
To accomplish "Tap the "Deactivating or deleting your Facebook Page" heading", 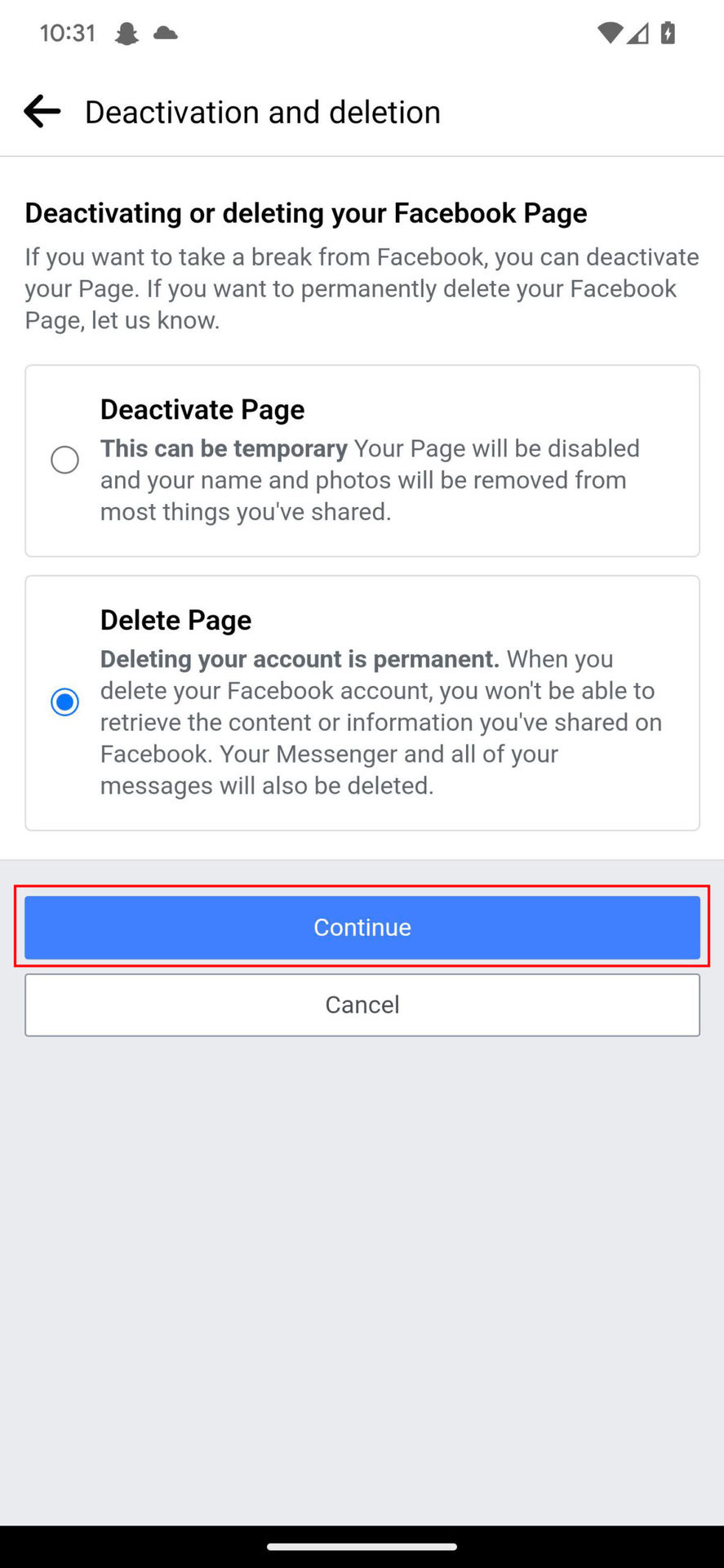I will [306, 213].
